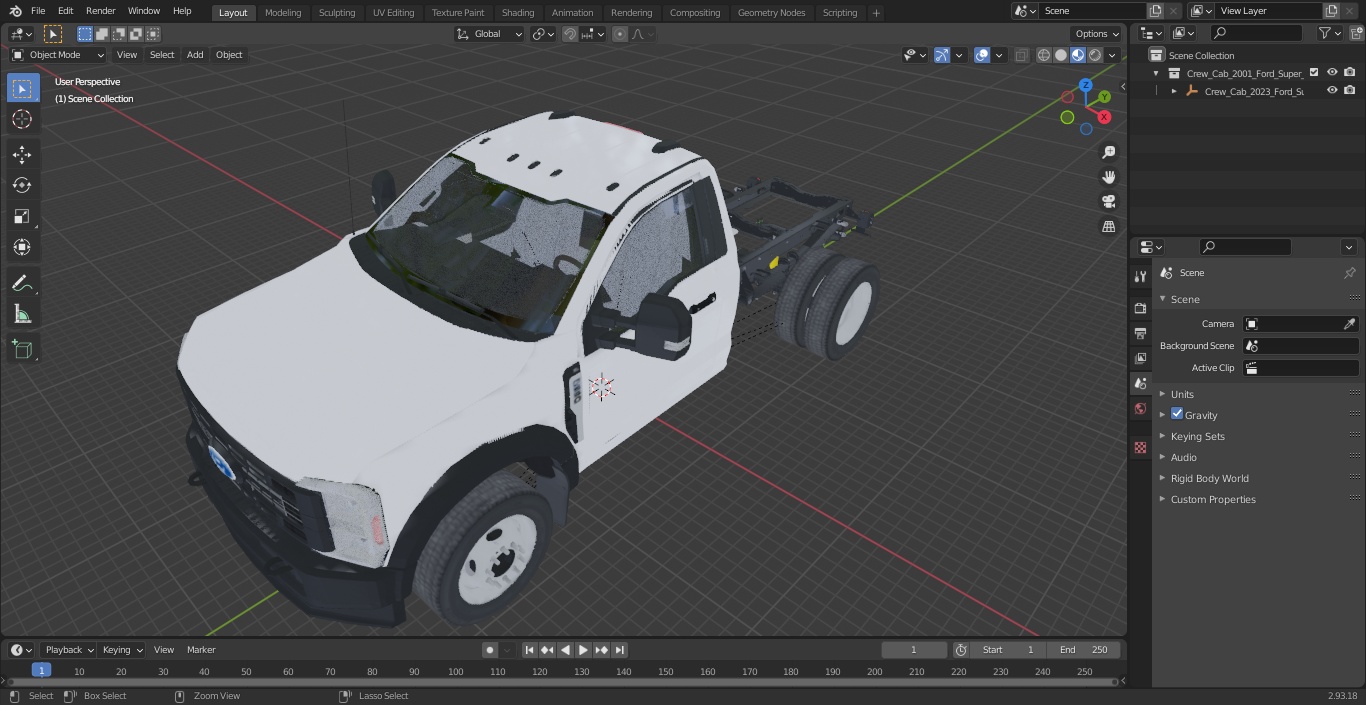Select the Add Cube tool

[22, 349]
